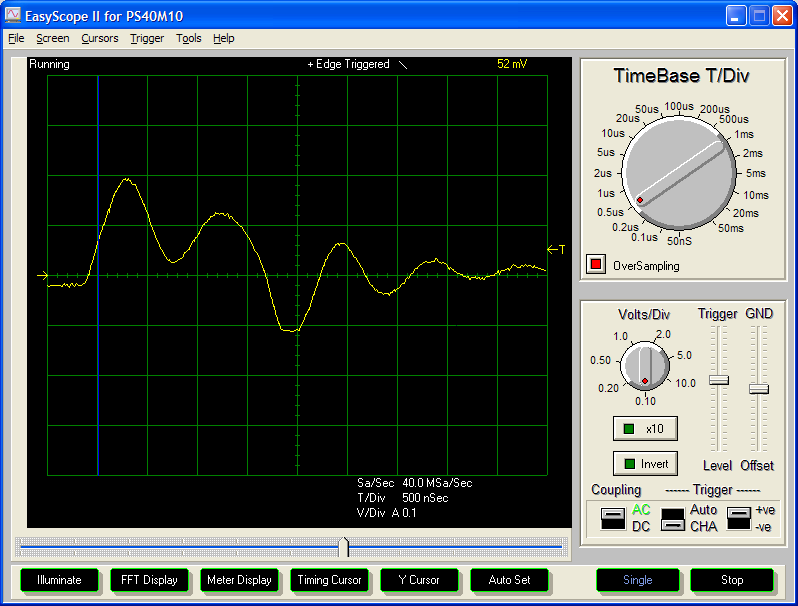Screen dimensions: 798x606
Task: Open the Meter Display
Action: point(239,580)
